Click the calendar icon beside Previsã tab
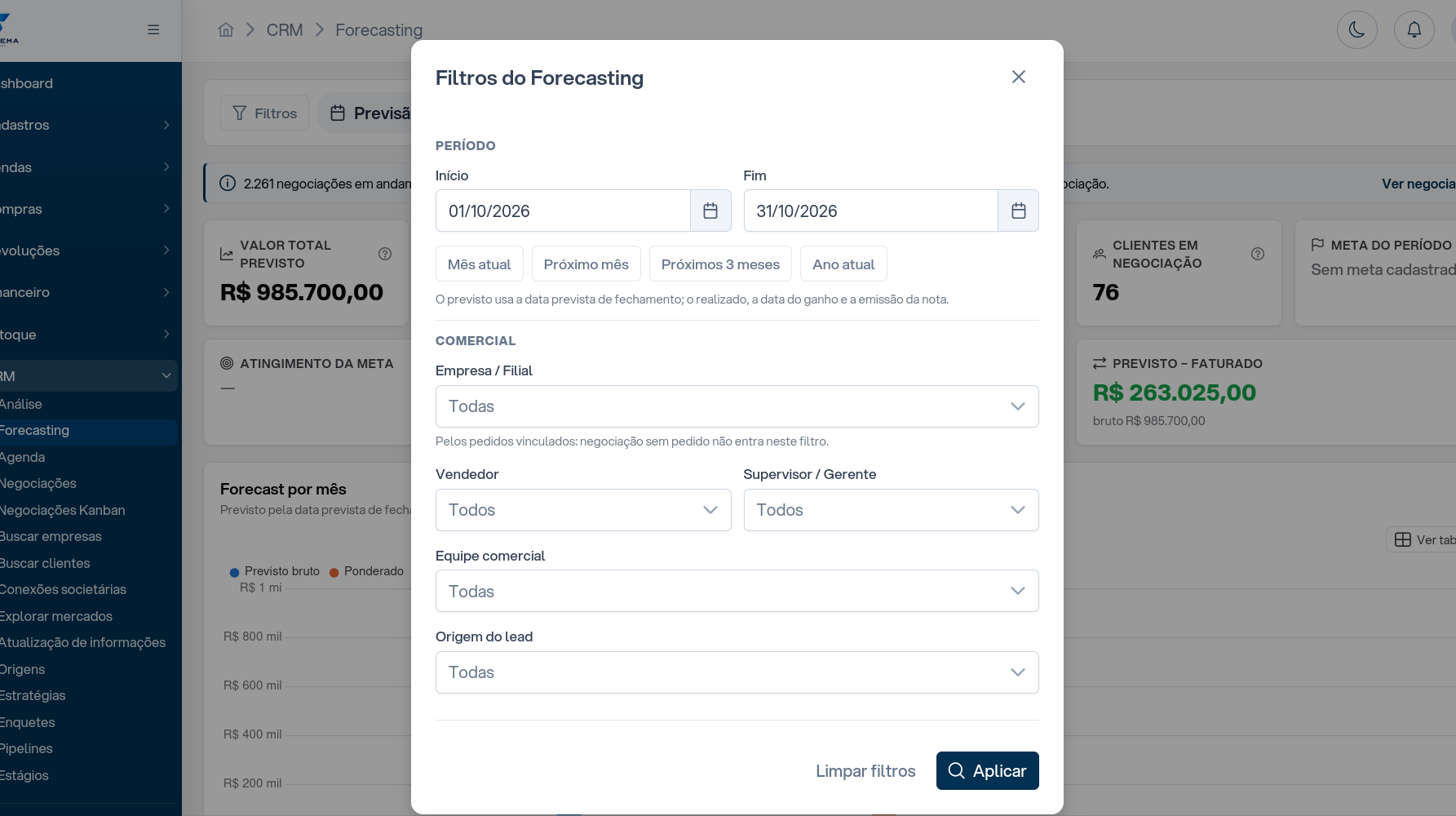This screenshot has width=1456, height=816. click(x=338, y=113)
